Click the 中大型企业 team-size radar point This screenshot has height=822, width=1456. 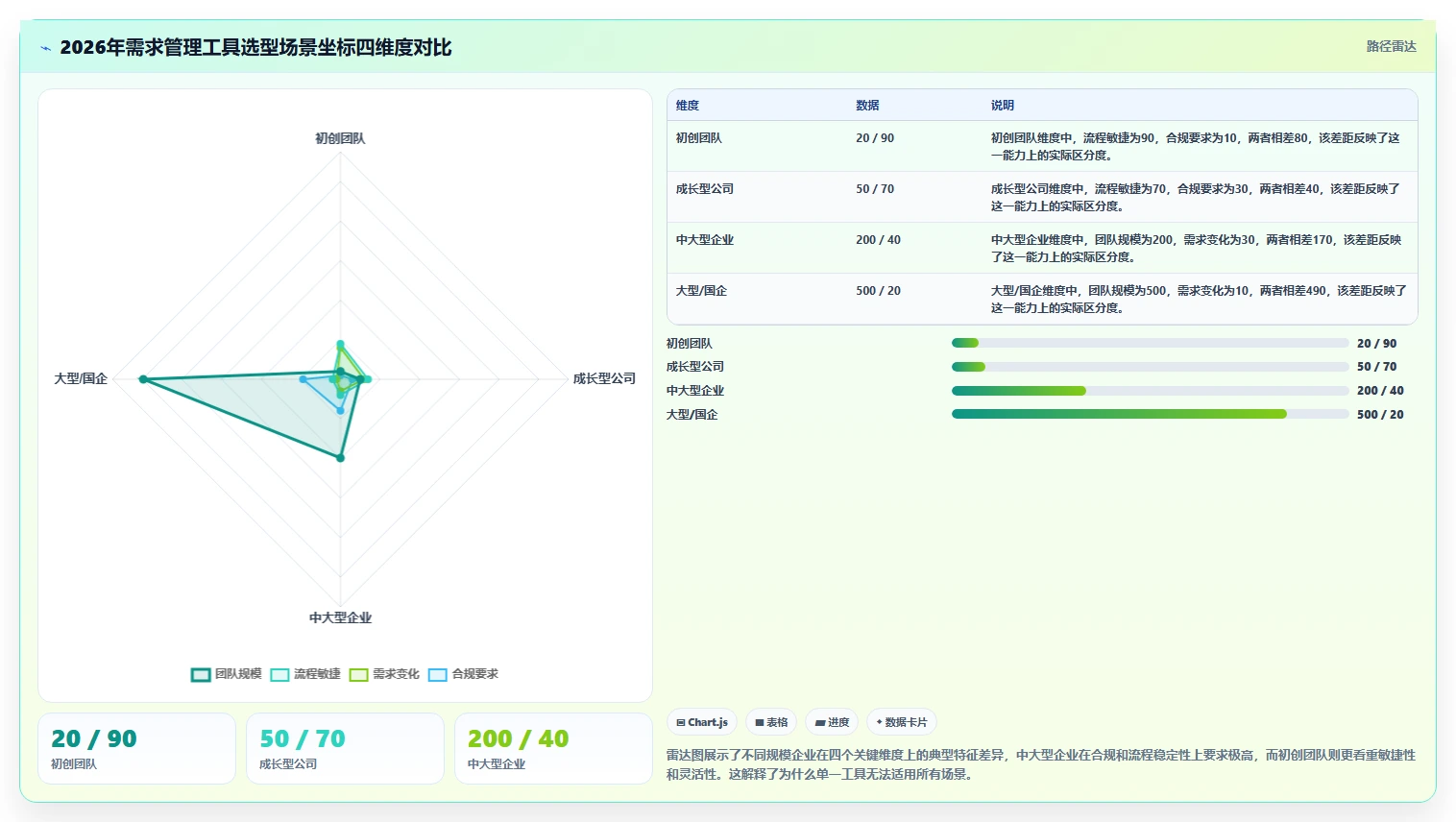pos(340,458)
